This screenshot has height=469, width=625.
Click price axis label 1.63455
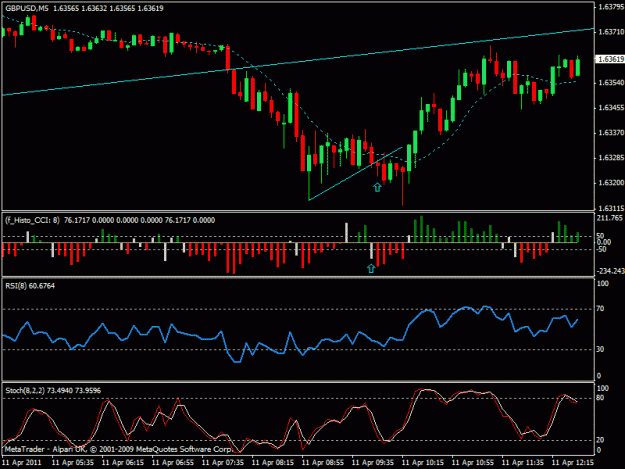[611, 108]
